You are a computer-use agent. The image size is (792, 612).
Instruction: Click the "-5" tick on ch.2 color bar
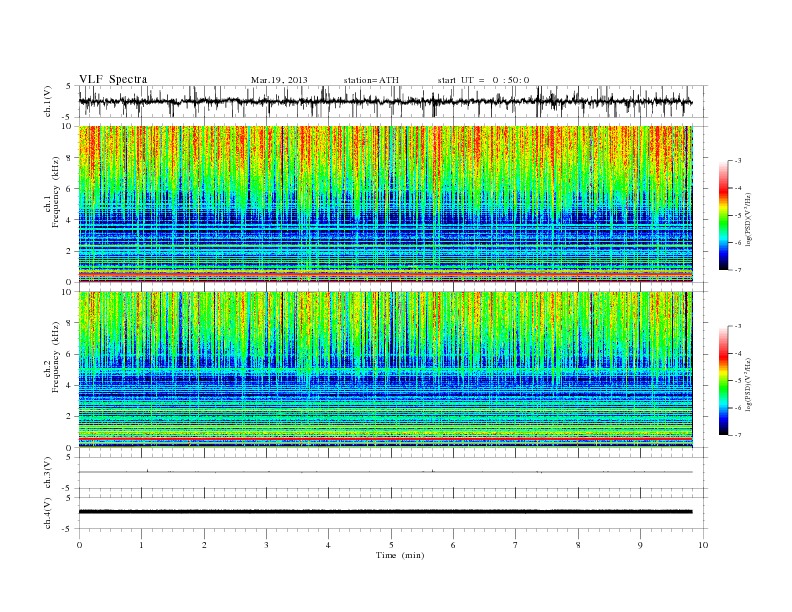738,381
